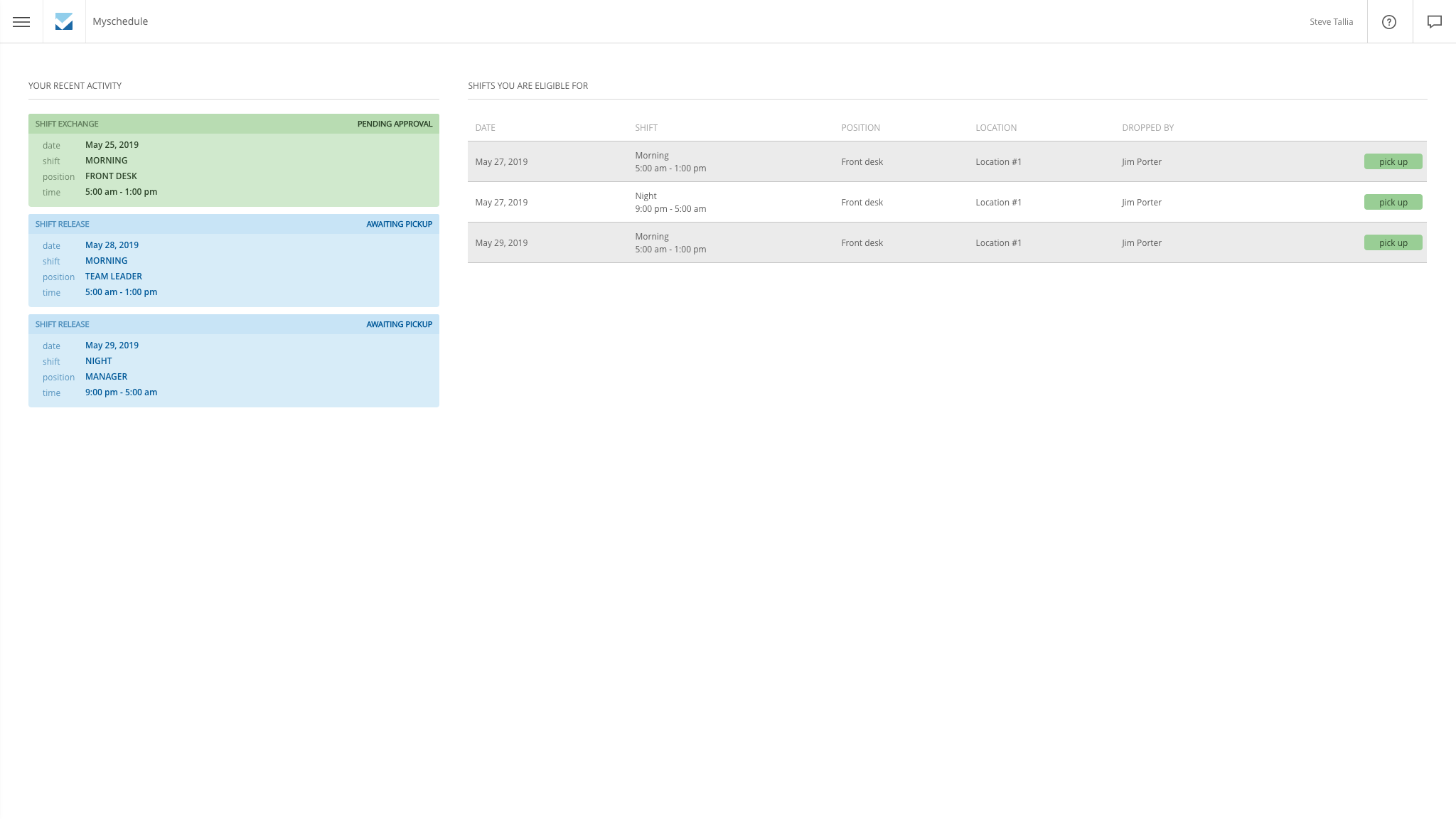Open the chat messages icon
Screen dimensions: 1456x819
[x=1434, y=21]
